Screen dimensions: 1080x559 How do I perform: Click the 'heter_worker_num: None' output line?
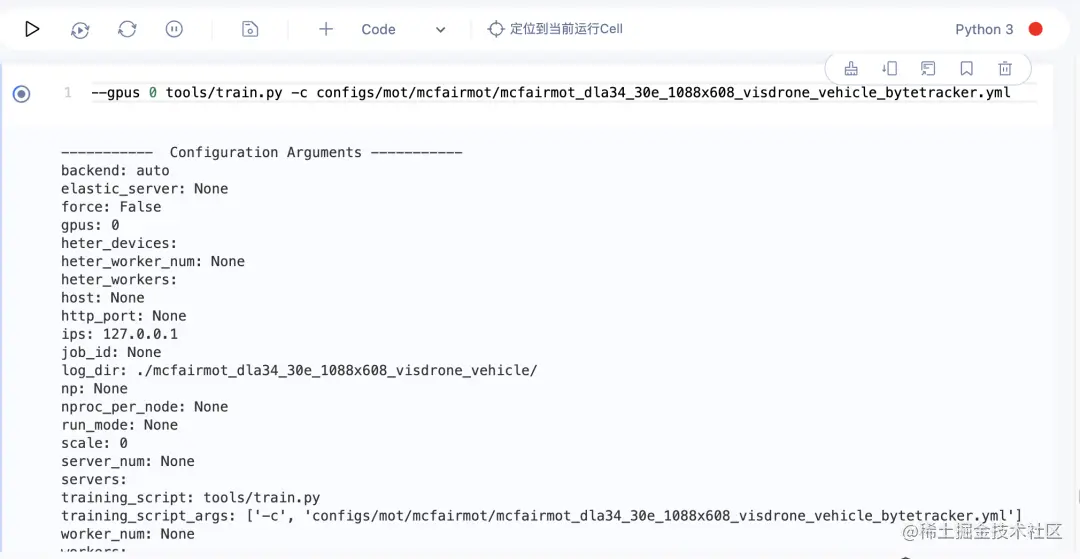(x=153, y=262)
